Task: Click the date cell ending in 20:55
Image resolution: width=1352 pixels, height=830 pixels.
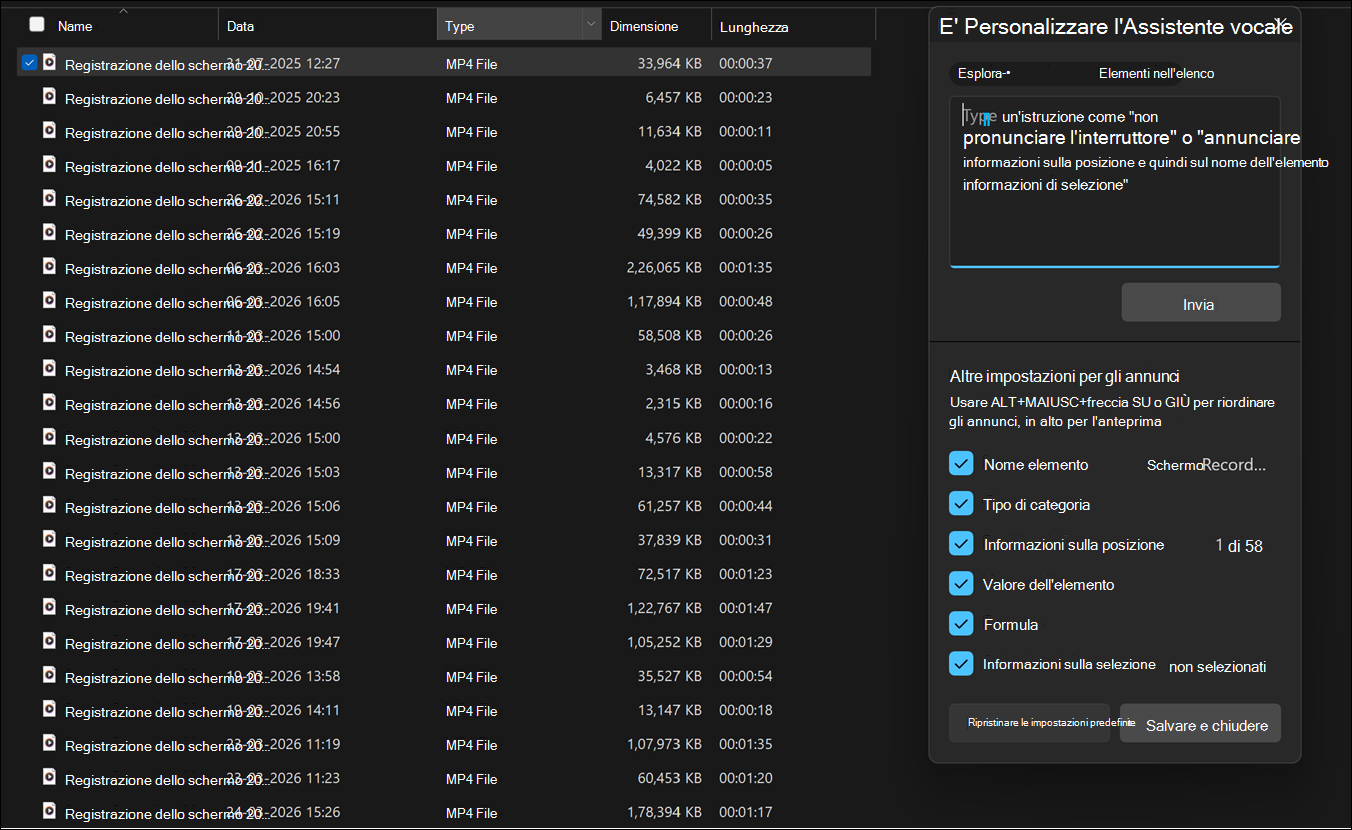Action: pos(283,131)
